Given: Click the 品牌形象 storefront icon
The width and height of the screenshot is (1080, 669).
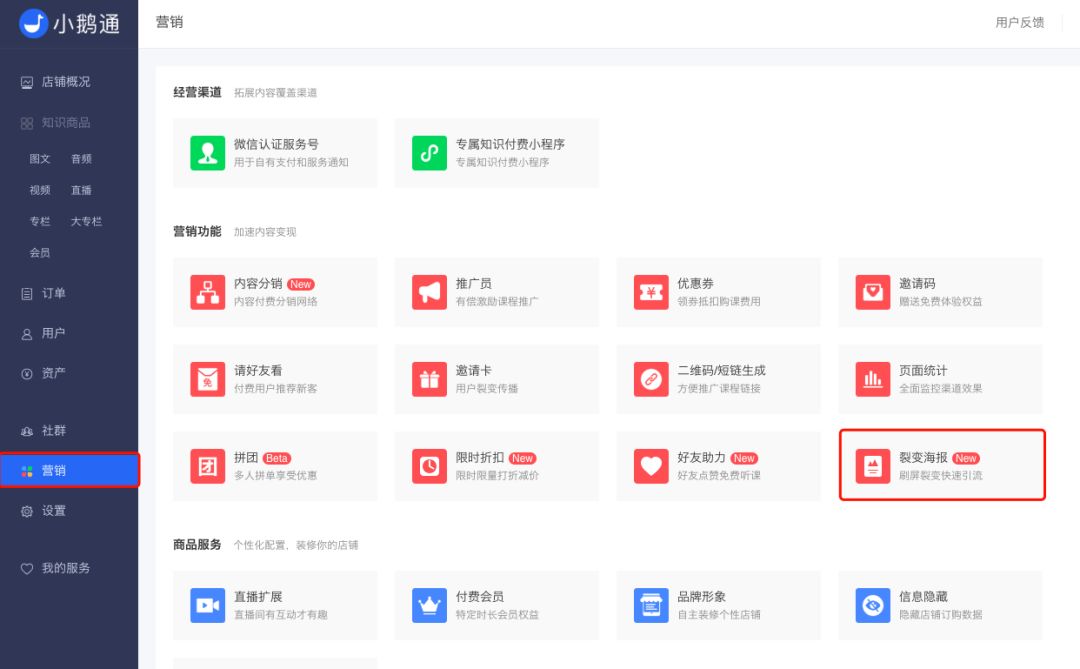Looking at the screenshot, I should tap(651, 606).
